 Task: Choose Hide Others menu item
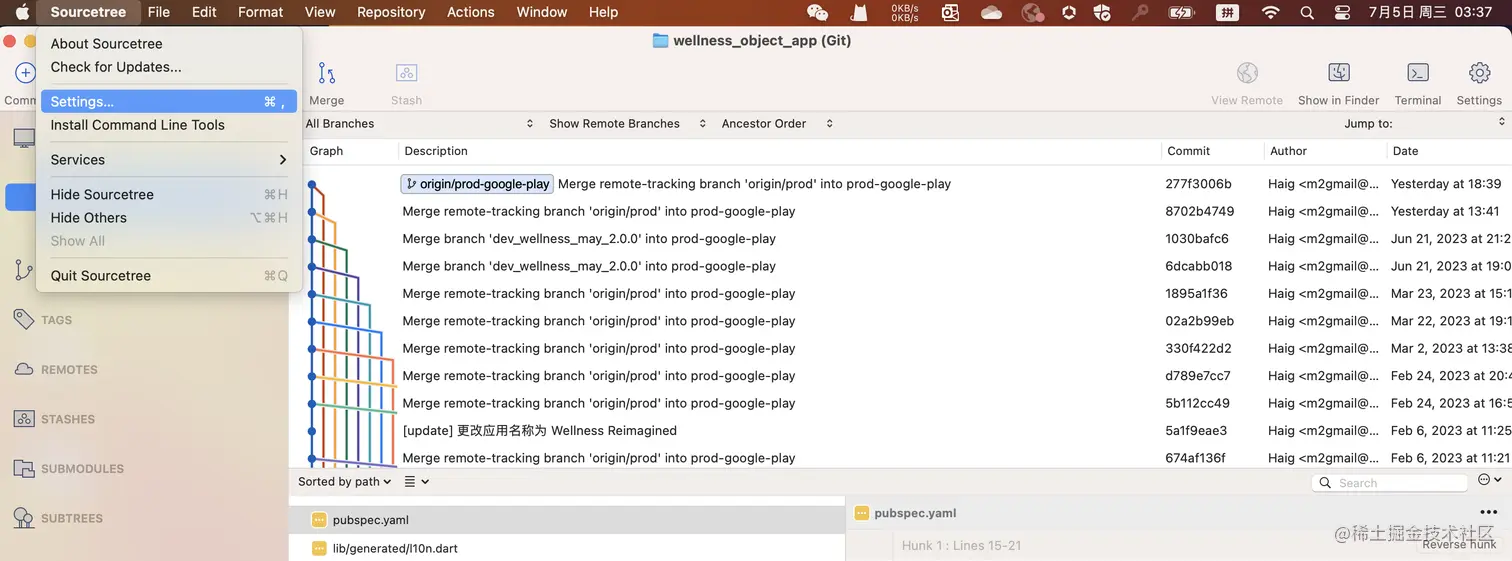click(x=168, y=218)
